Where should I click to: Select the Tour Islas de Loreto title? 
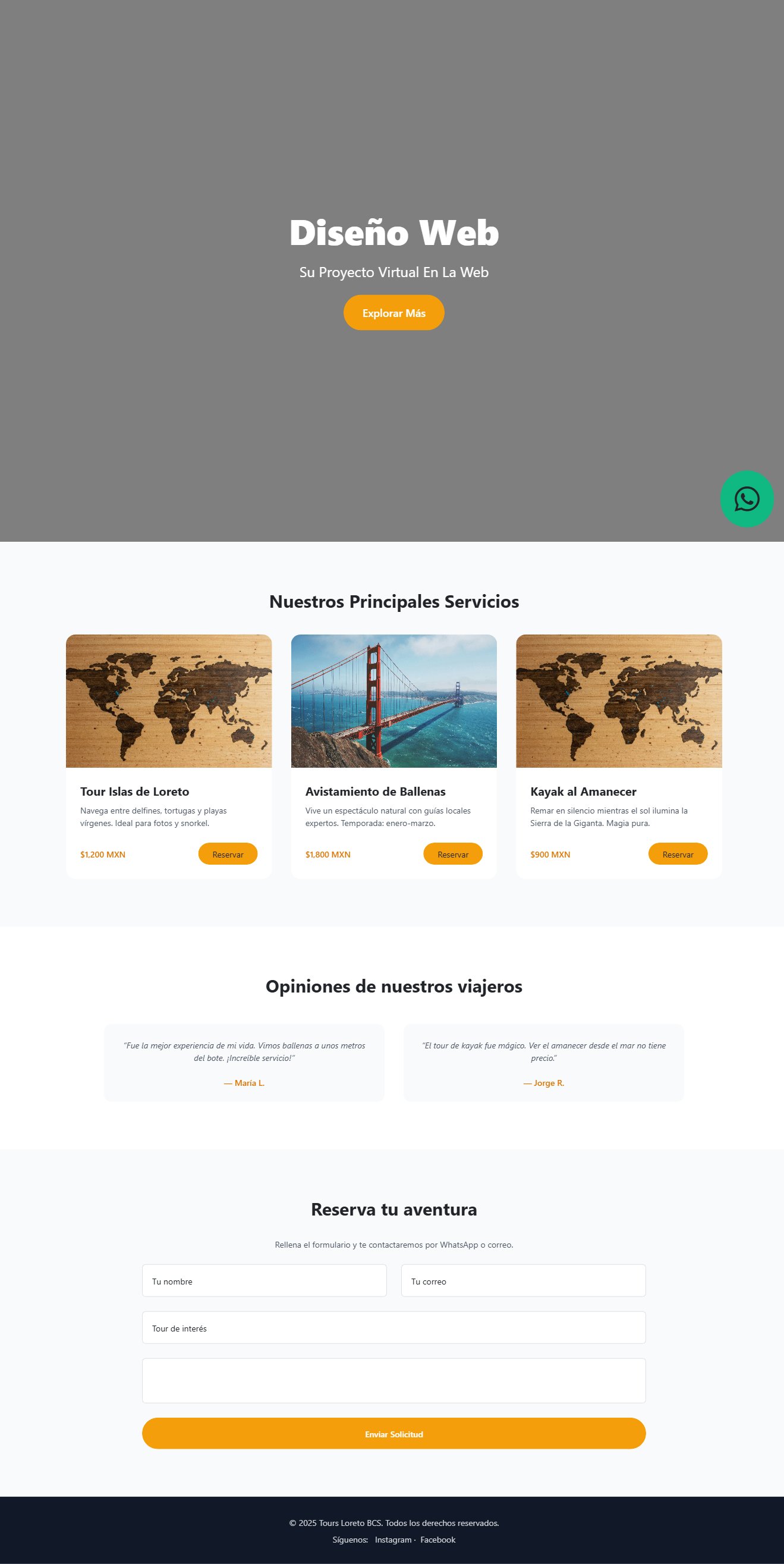pyautogui.click(x=135, y=791)
